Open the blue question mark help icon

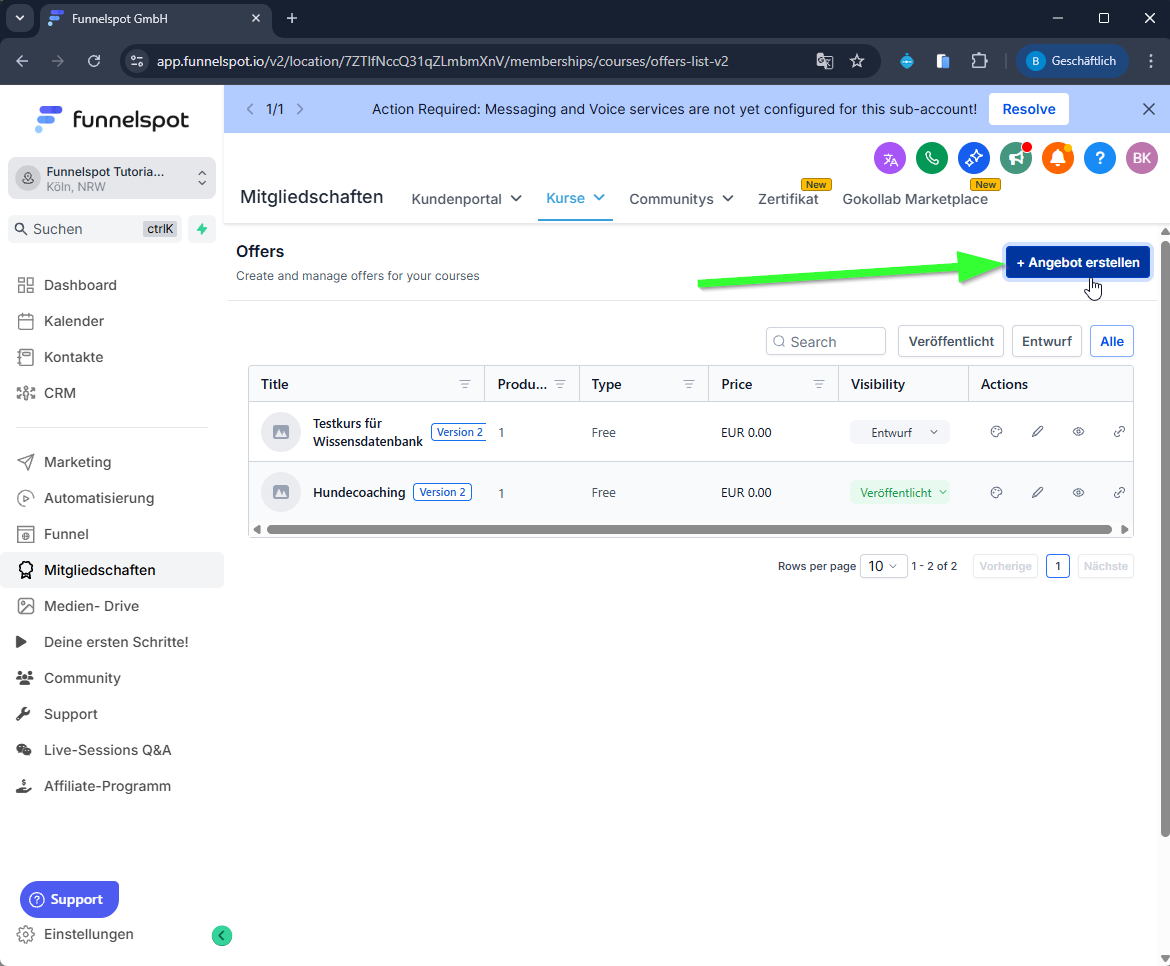pos(1100,158)
